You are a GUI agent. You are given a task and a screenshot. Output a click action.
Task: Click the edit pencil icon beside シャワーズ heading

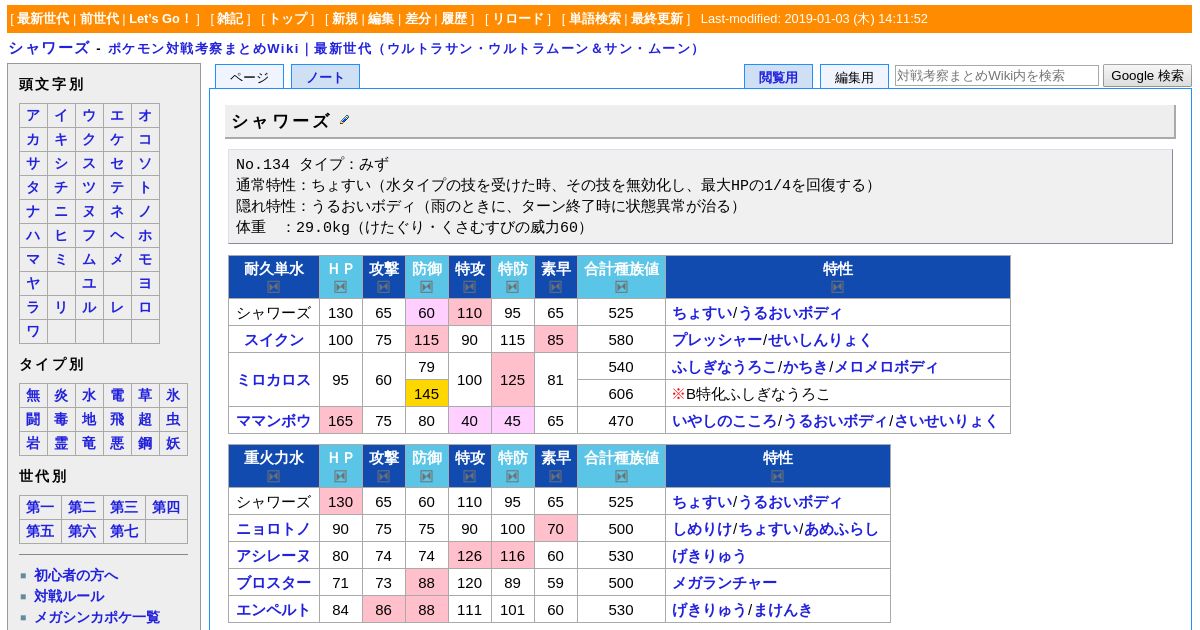pos(345,120)
